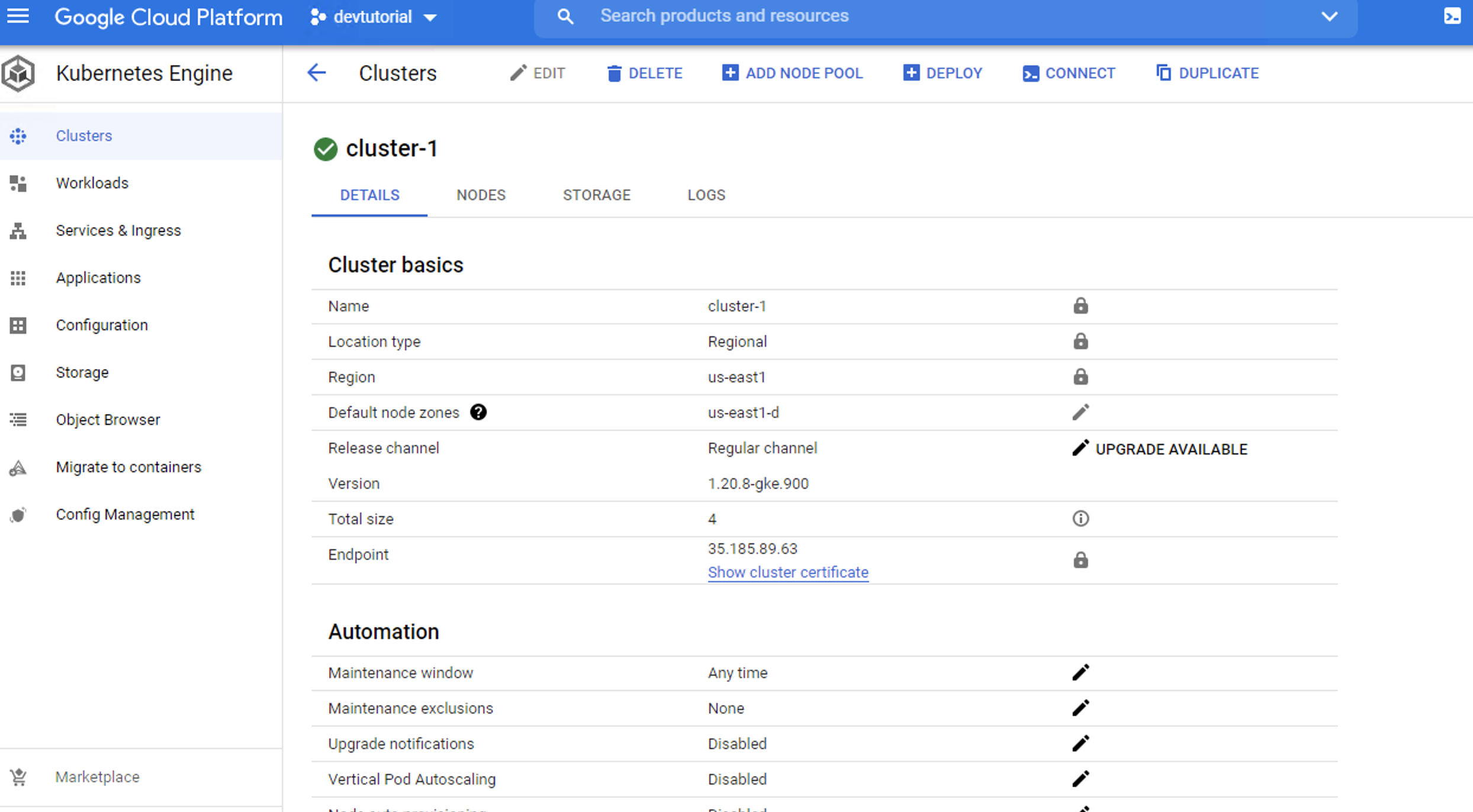Open the hamburger navigation menu
The height and width of the screenshot is (812, 1473).
[x=18, y=16]
